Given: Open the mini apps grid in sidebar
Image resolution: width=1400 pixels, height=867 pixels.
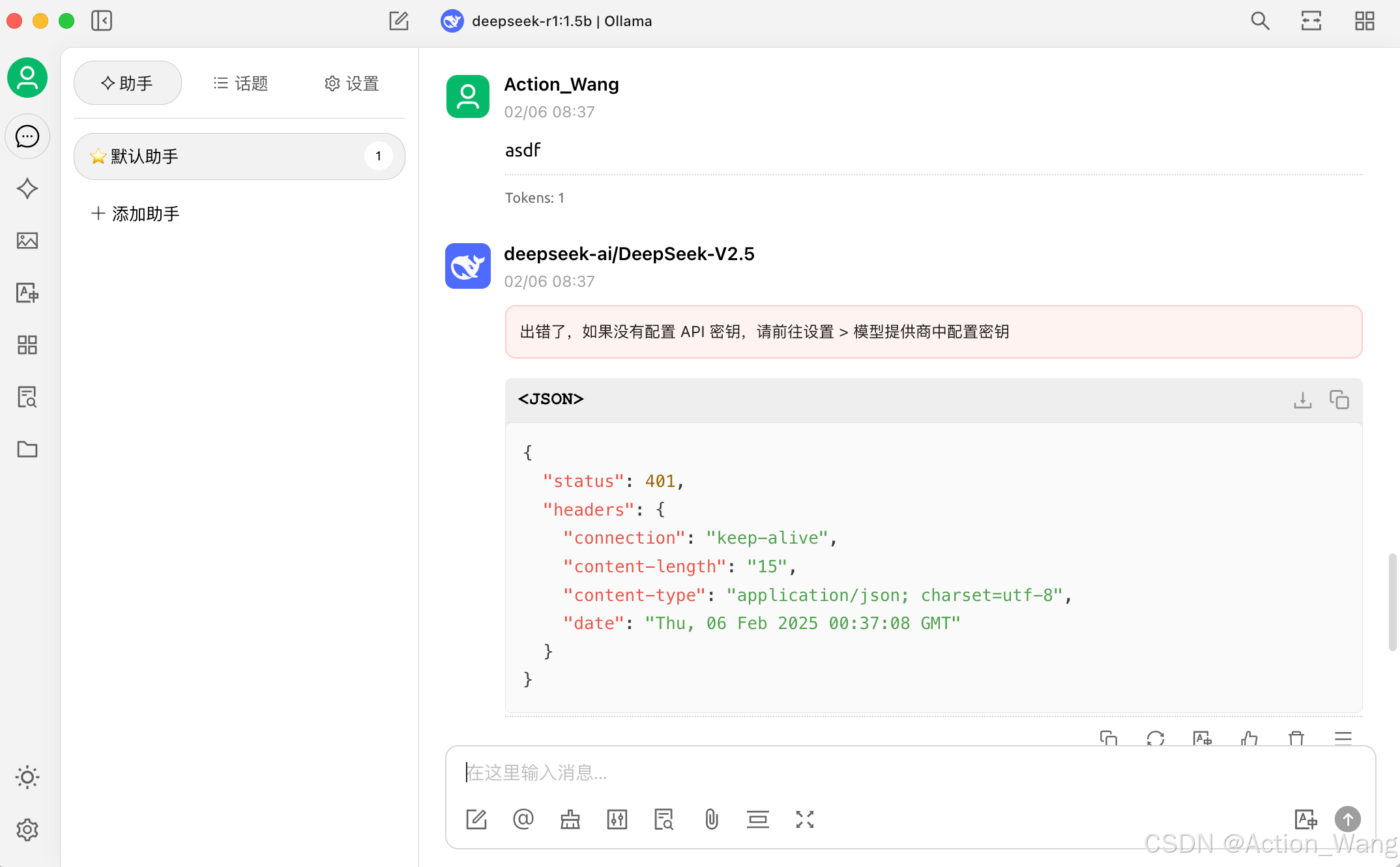Looking at the screenshot, I should coord(27,345).
